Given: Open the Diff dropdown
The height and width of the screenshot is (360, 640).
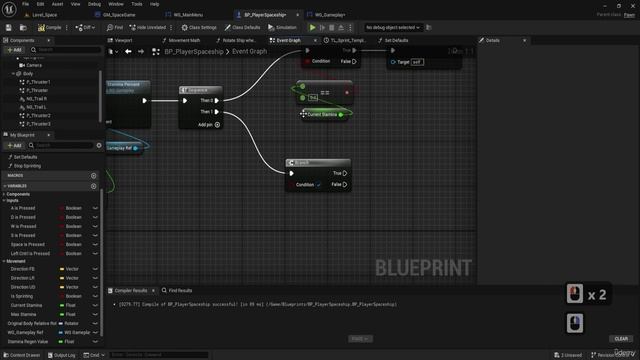Looking at the screenshot, I should pos(85,28).
